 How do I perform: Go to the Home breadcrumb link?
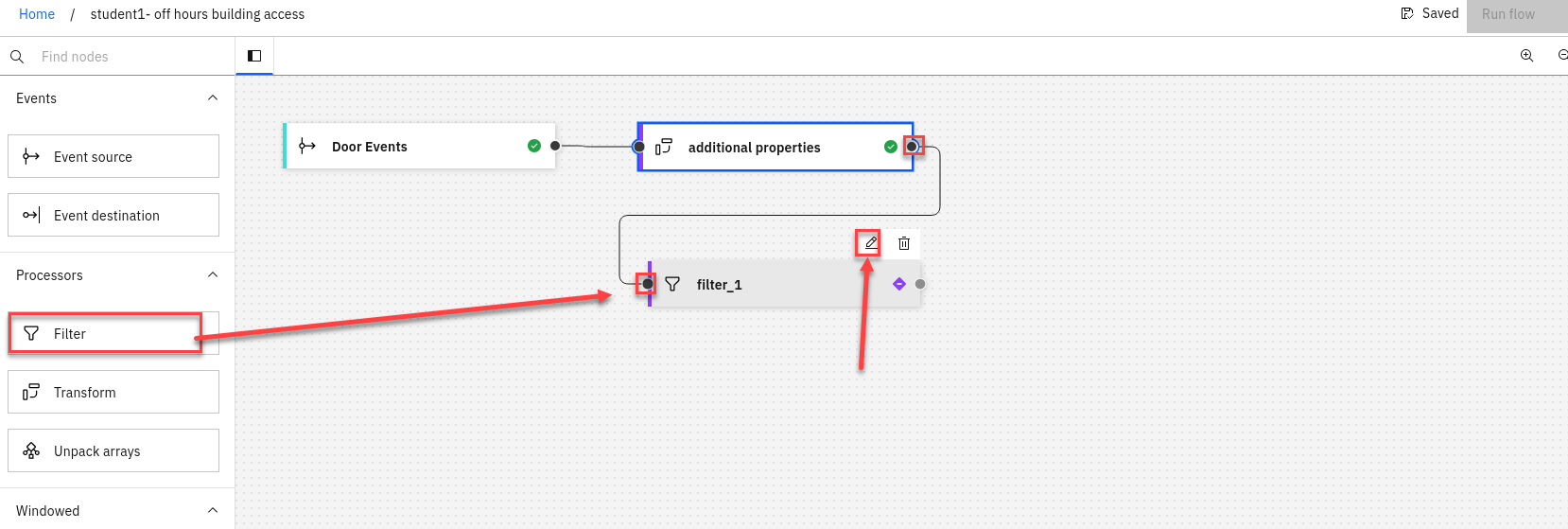click(x=37, y=14)
